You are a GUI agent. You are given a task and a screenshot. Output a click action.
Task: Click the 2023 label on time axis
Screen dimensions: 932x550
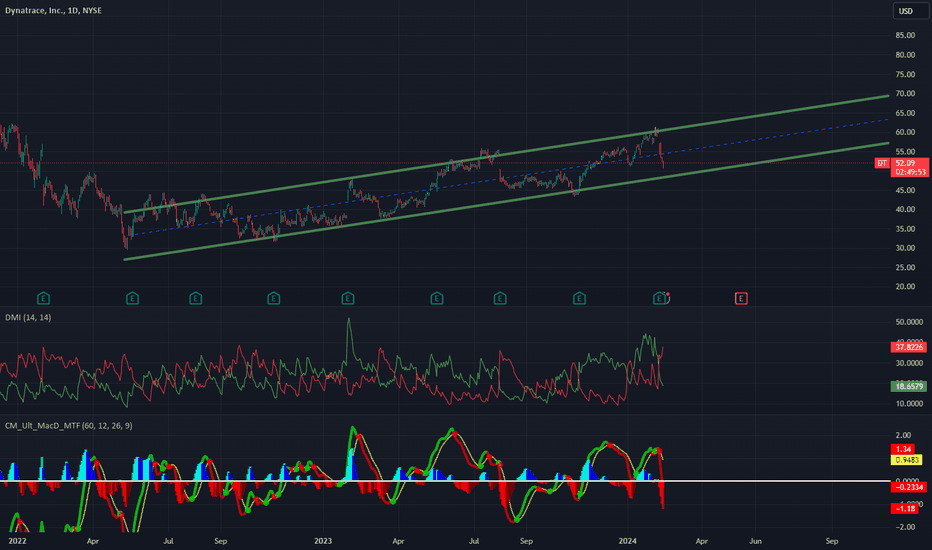click(x=323, y=541)
